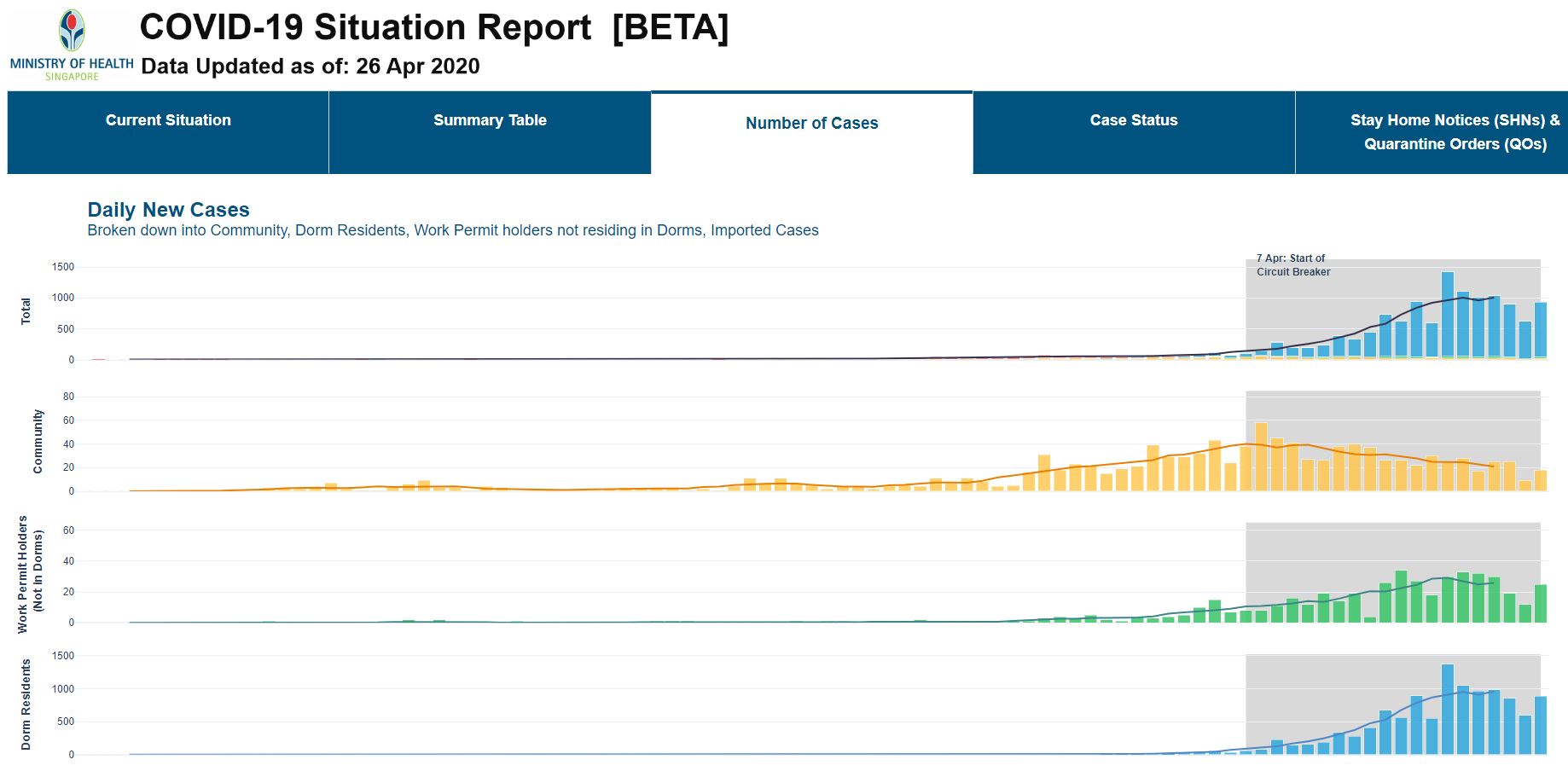
Task: Open Stay Home Notices & Quarantine Orders tab
Action: pos(1455,132)
